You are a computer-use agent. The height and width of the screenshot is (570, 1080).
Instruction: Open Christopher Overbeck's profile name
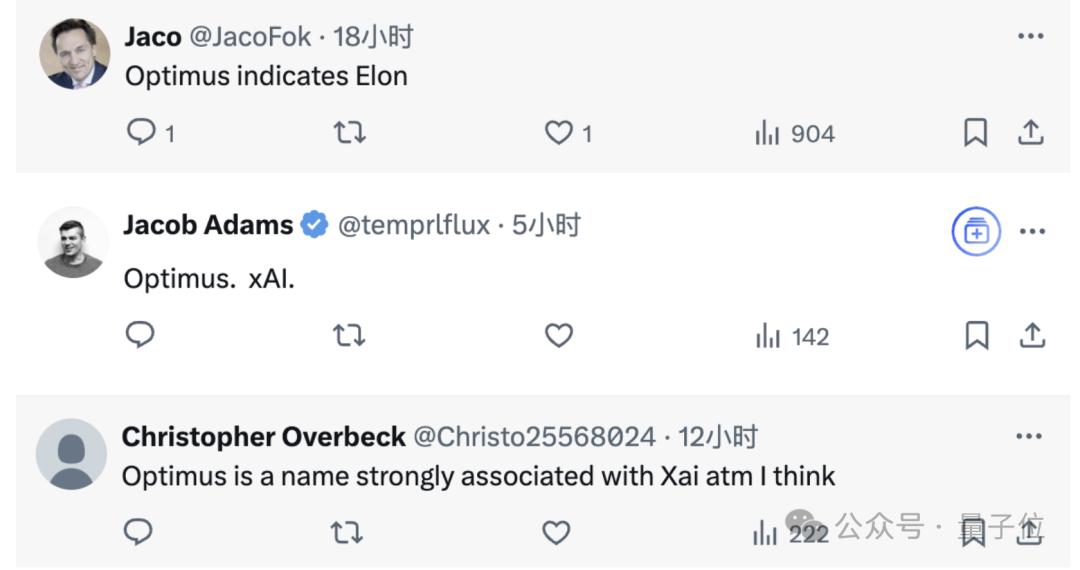[264, 437]
